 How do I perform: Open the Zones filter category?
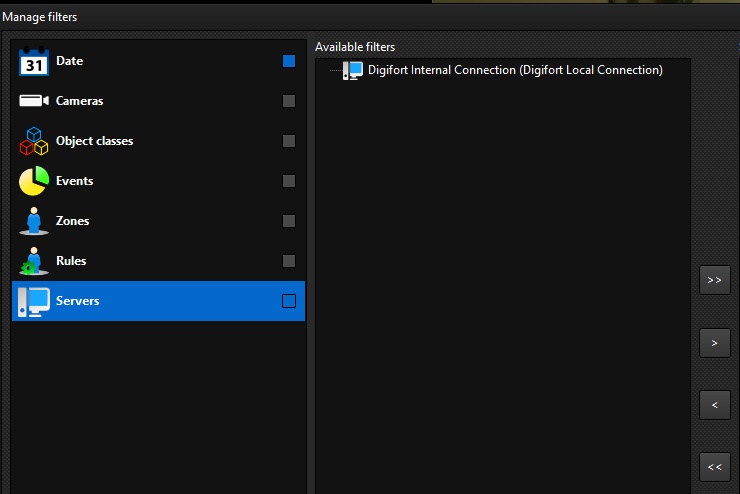point(158,221)
